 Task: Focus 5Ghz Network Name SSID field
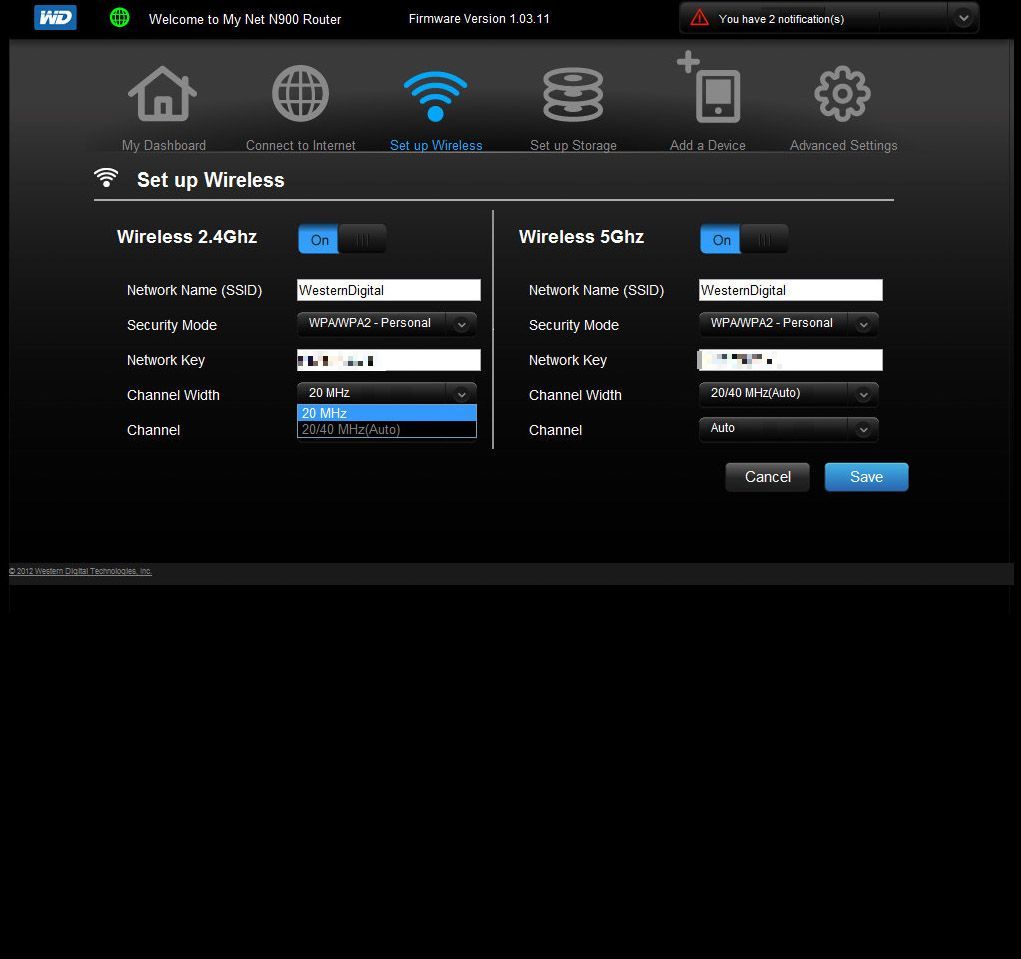pos(790,290)
